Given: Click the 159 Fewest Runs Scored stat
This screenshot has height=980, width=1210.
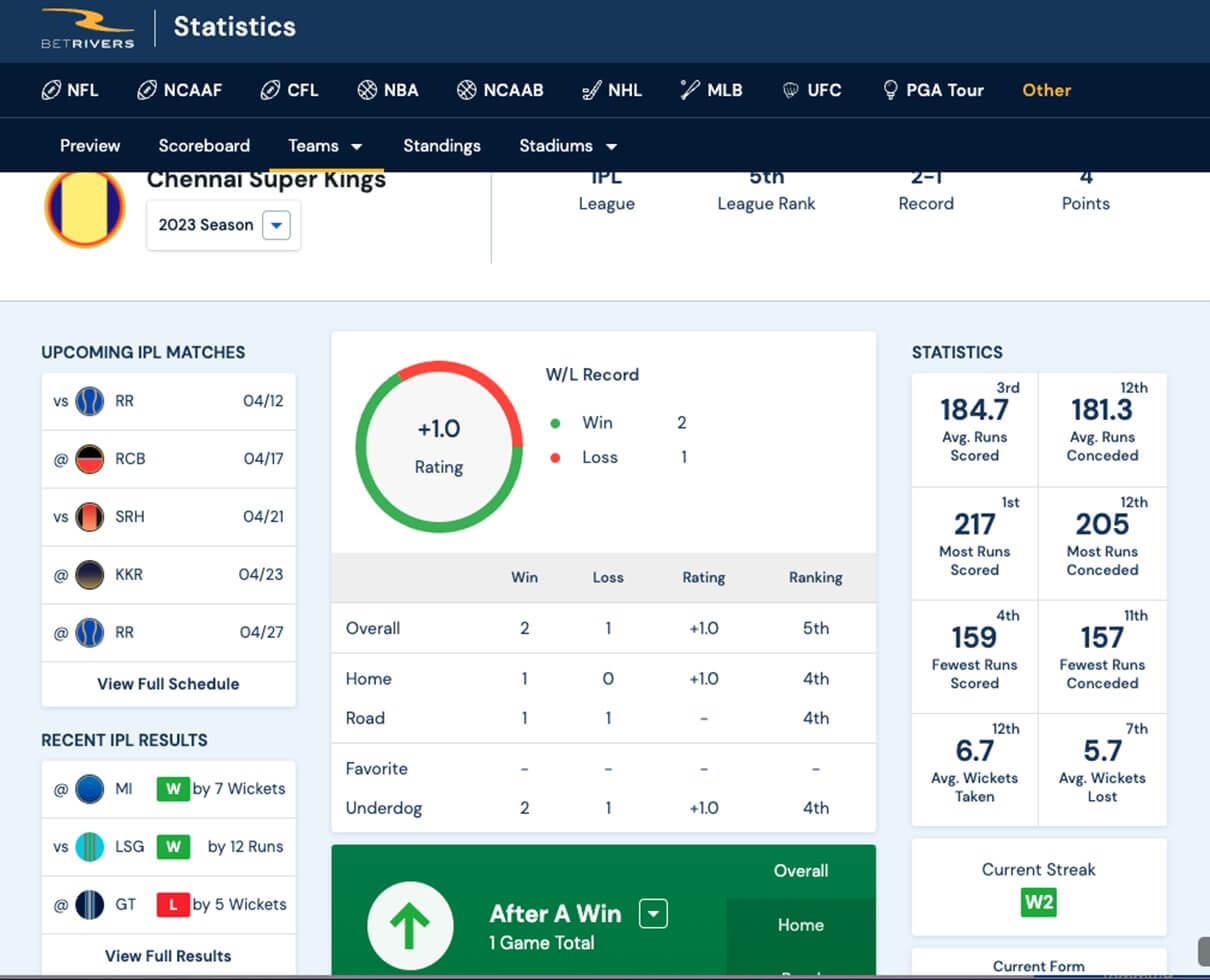Looking at the screenshot, I should [x=975, y=657].
